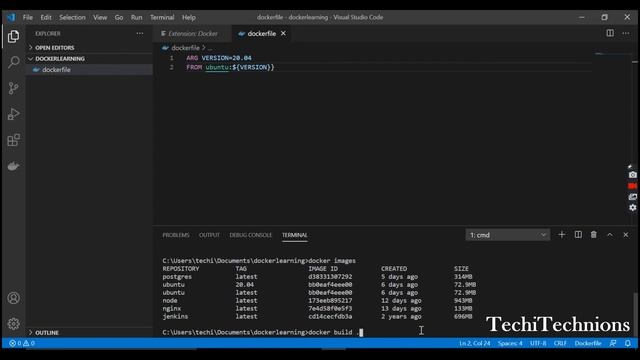Kill the terminal with trash icon
This screenshot has width=640, height=360.
[x=593, y=235]
